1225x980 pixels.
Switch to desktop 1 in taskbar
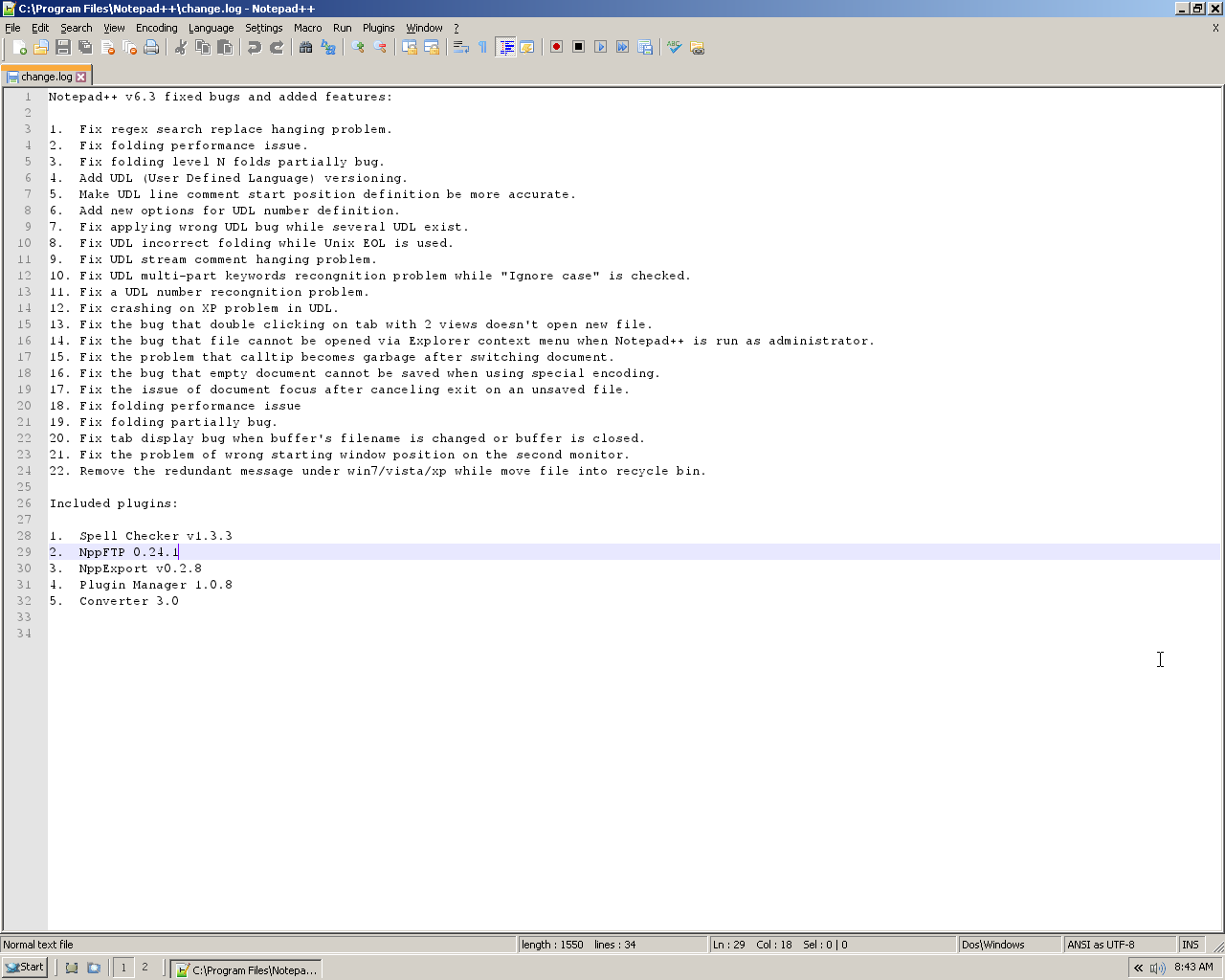tap(123, 968)
